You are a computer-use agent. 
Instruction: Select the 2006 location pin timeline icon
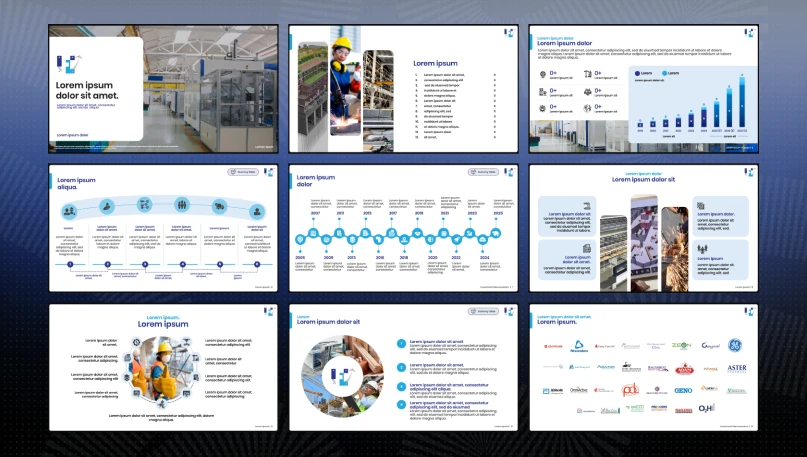click(x=301, y=239)
